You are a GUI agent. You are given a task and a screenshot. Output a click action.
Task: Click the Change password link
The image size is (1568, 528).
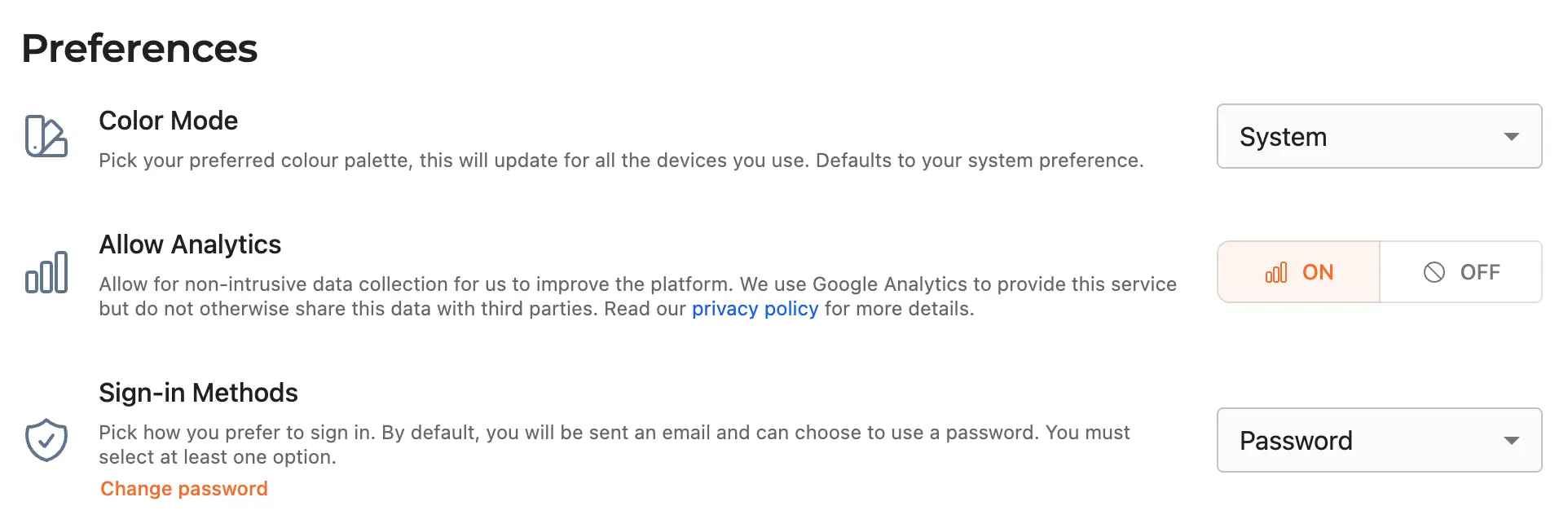point(184,489)
